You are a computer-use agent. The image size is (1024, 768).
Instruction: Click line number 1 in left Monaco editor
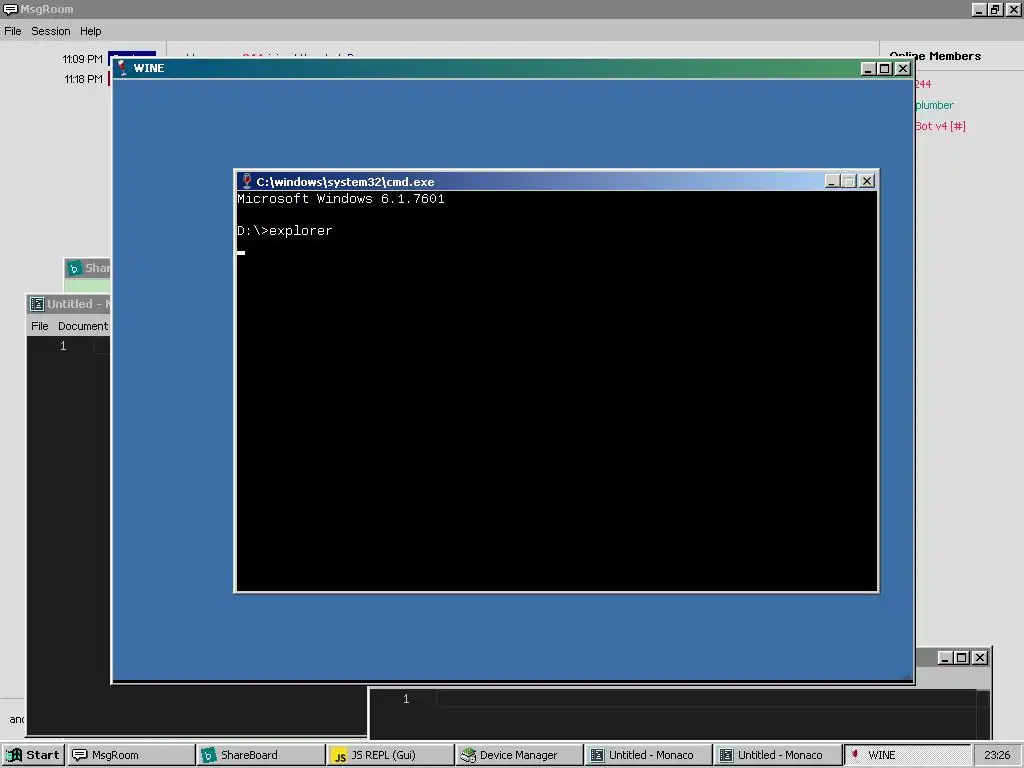[63, 345]
